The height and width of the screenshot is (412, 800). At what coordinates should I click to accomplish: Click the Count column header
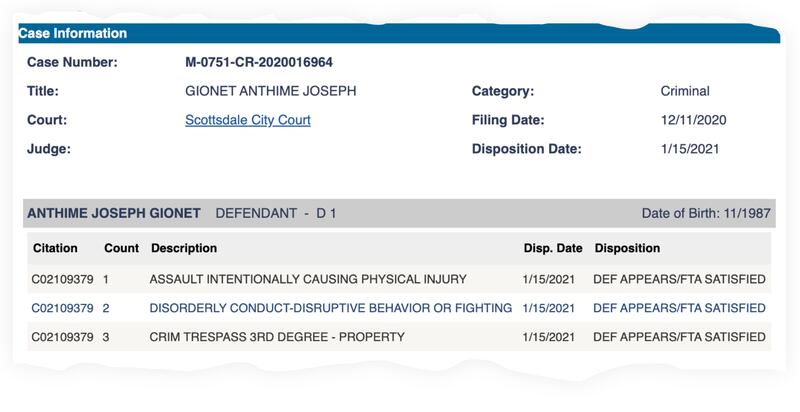pyautogui.click(x=121, y=248)
